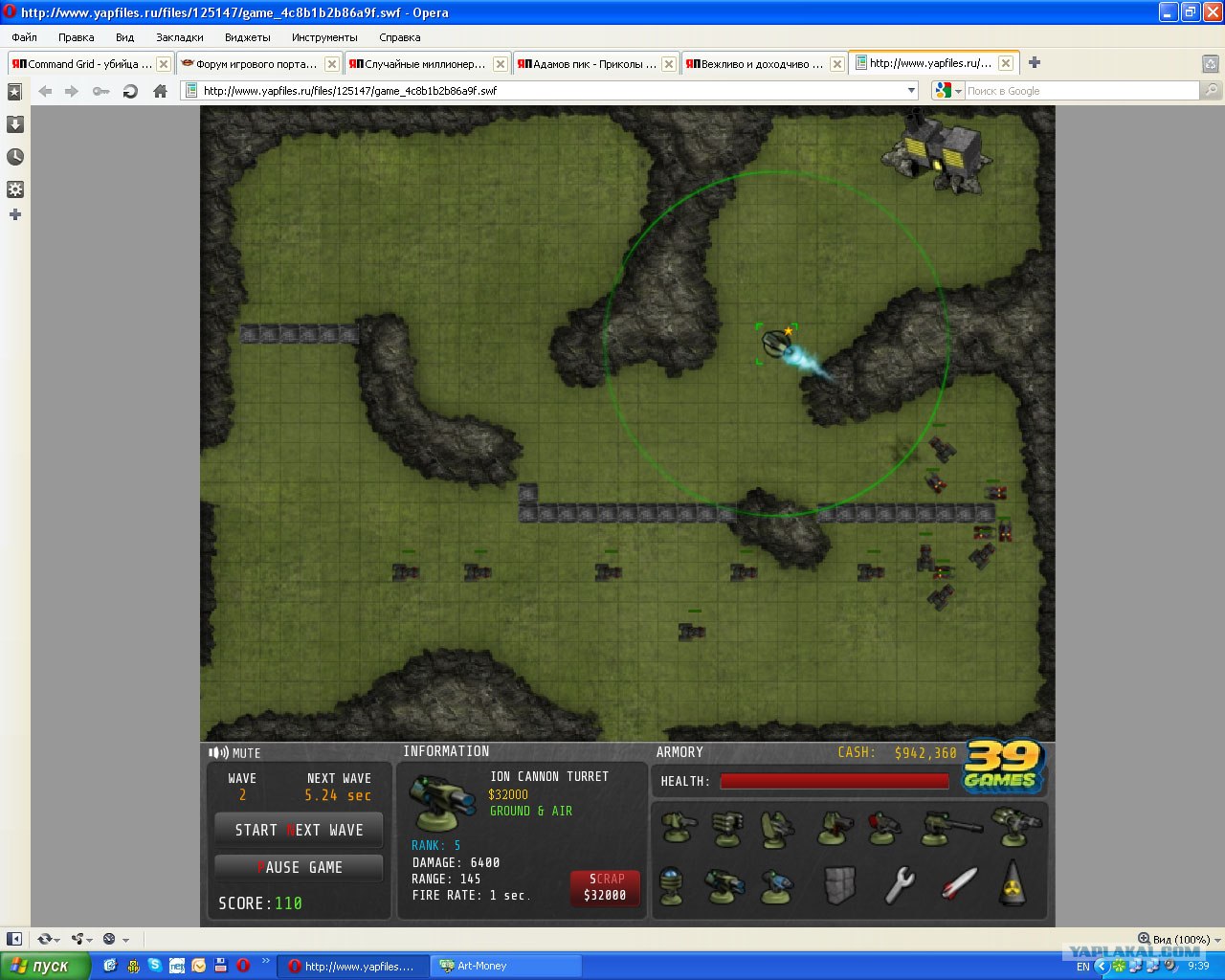The width and height of the screenshot is (1225, 980).
Task: Expand the address bar history dropdown
Action: 911,91
